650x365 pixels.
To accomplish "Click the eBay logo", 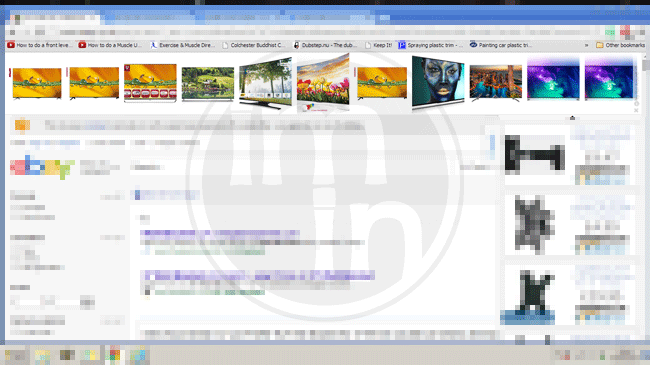I will click(42, 168).
